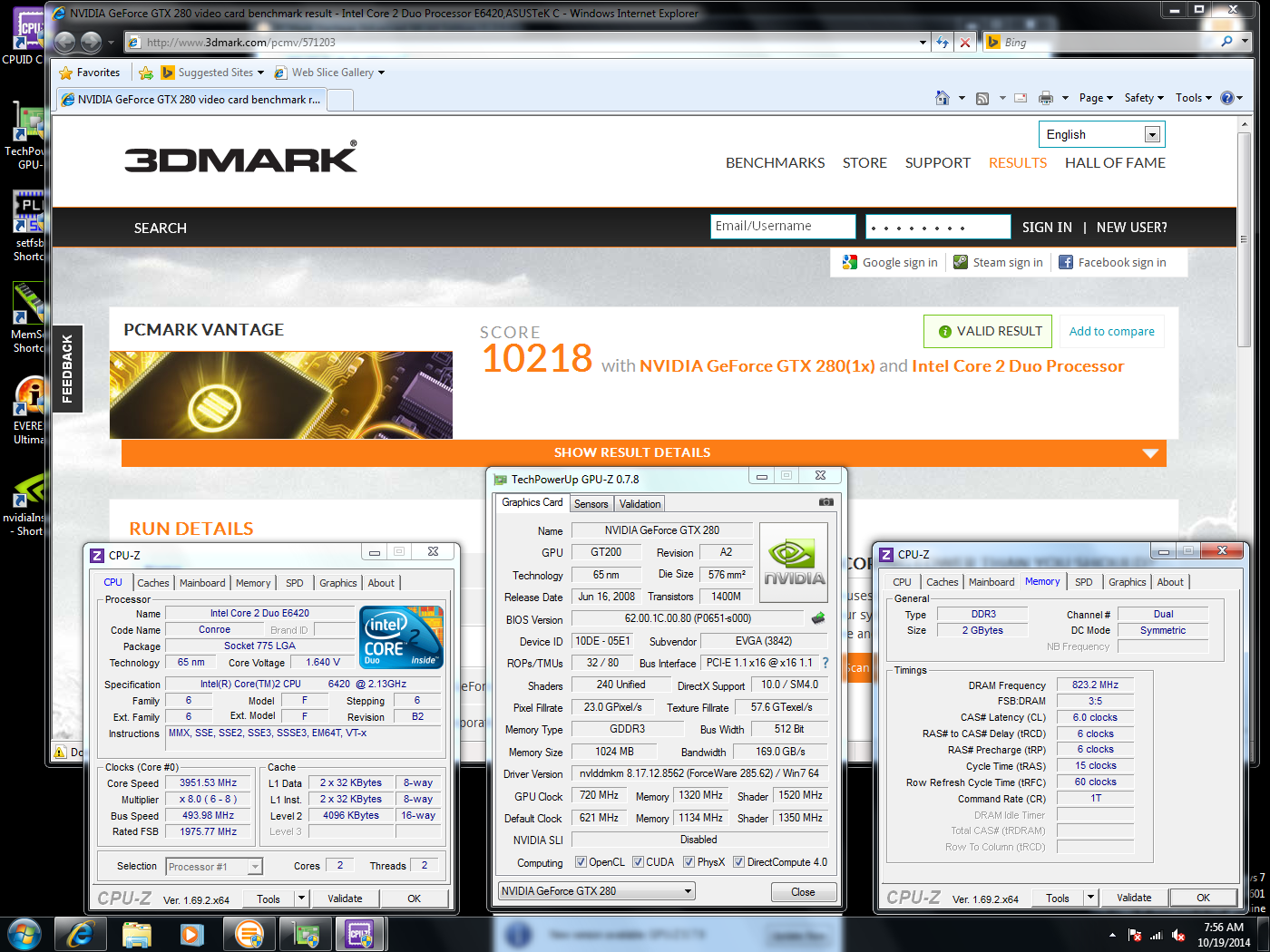Open the Processor #1 selection dropdown
This screenshot has height=952, width=1270.
click(214, 867)
